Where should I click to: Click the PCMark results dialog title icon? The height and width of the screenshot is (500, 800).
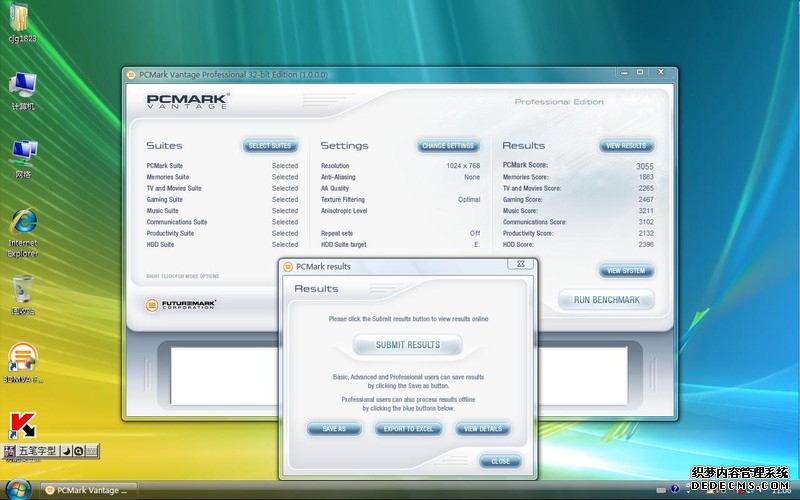(x=288, y=266)
